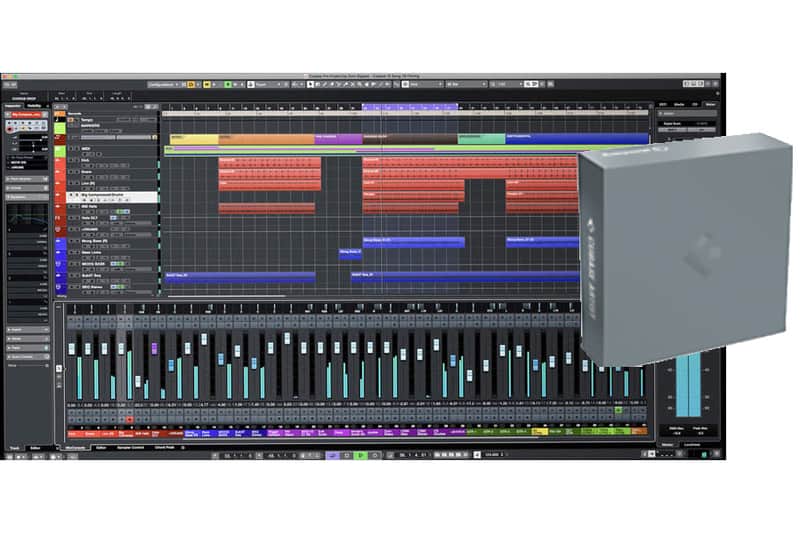Open the Grid Type Bar dropdown
This screenshot has width=800, height=533.
(465, 84)
